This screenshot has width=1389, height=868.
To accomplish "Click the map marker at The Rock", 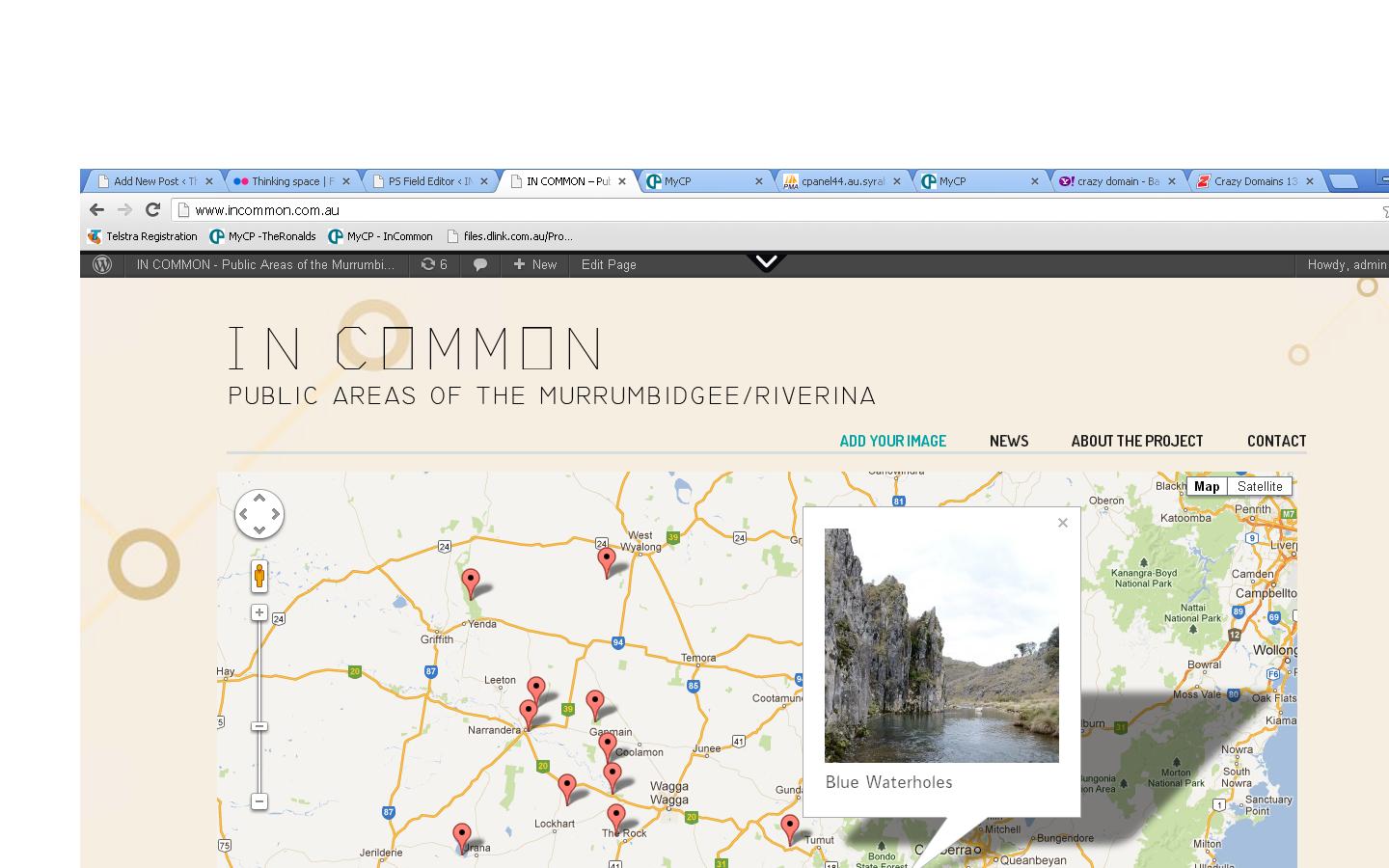I will (615, 820).
